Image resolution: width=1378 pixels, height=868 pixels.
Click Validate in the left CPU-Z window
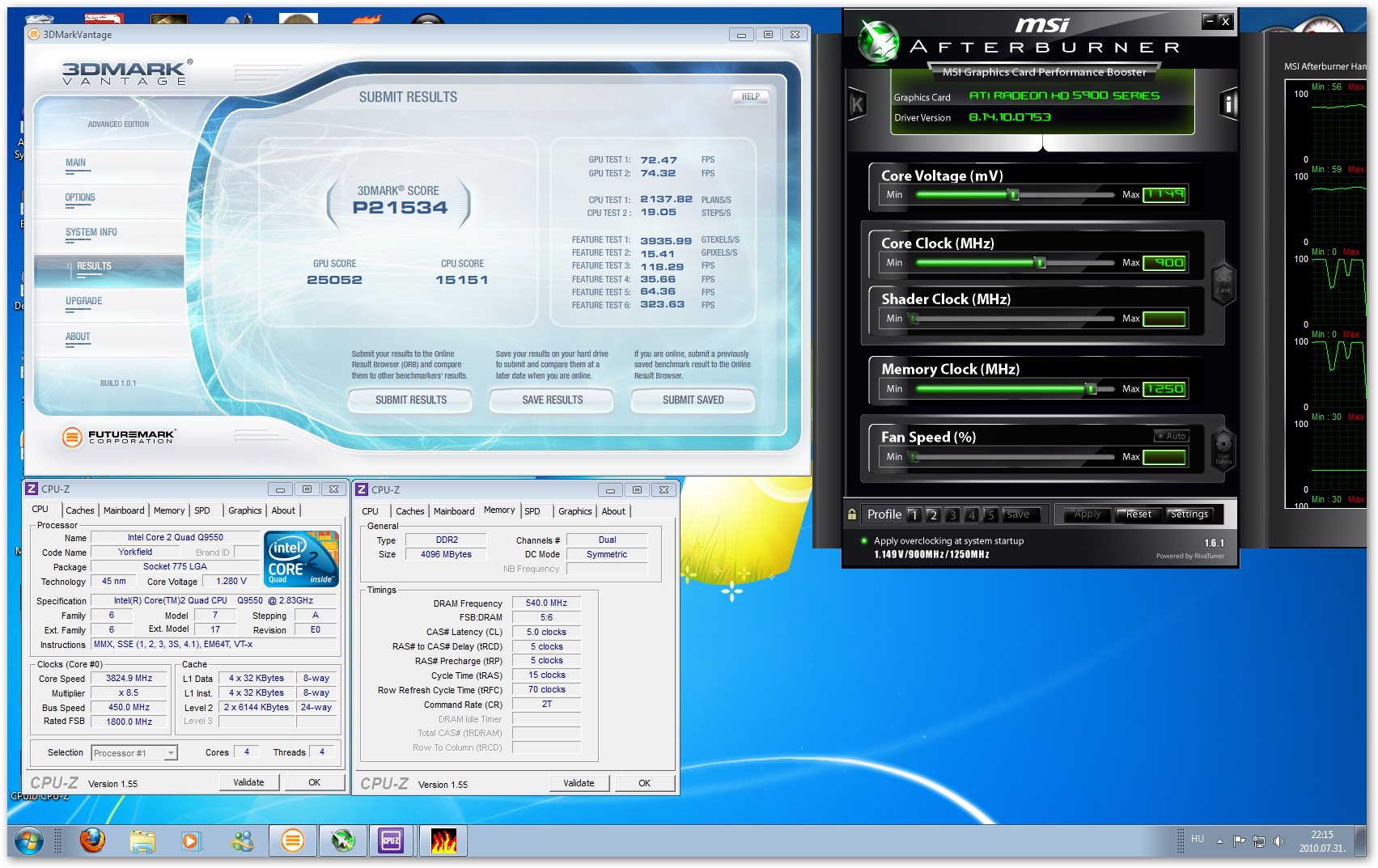(x=249, y=782)
